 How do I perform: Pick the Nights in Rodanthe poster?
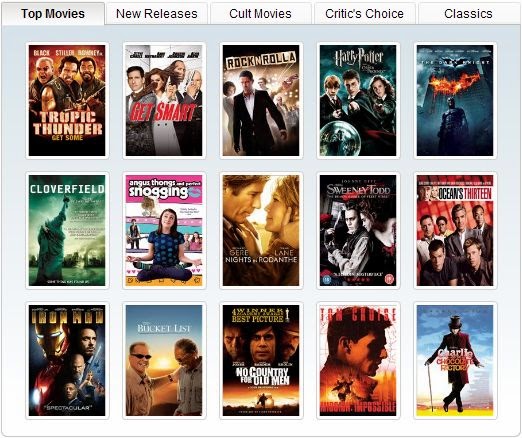pos(261,230)
